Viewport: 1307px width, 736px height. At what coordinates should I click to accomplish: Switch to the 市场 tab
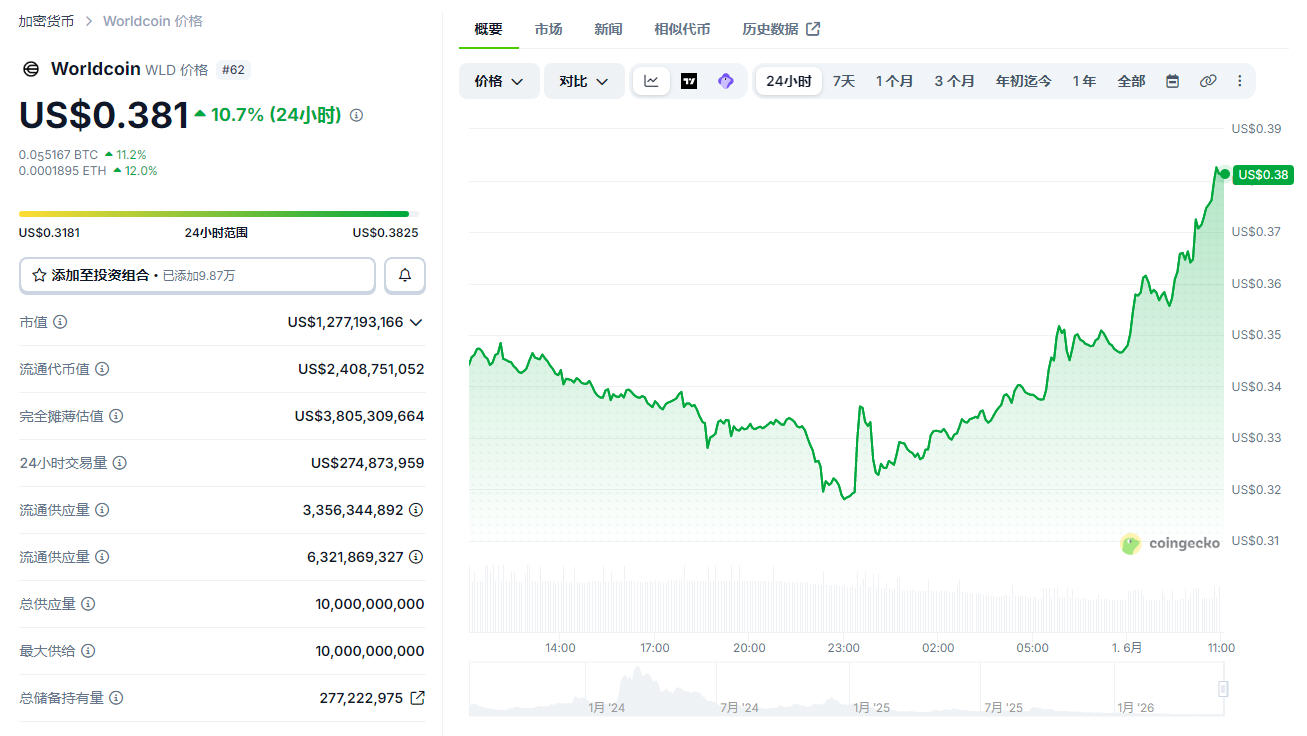548,29
